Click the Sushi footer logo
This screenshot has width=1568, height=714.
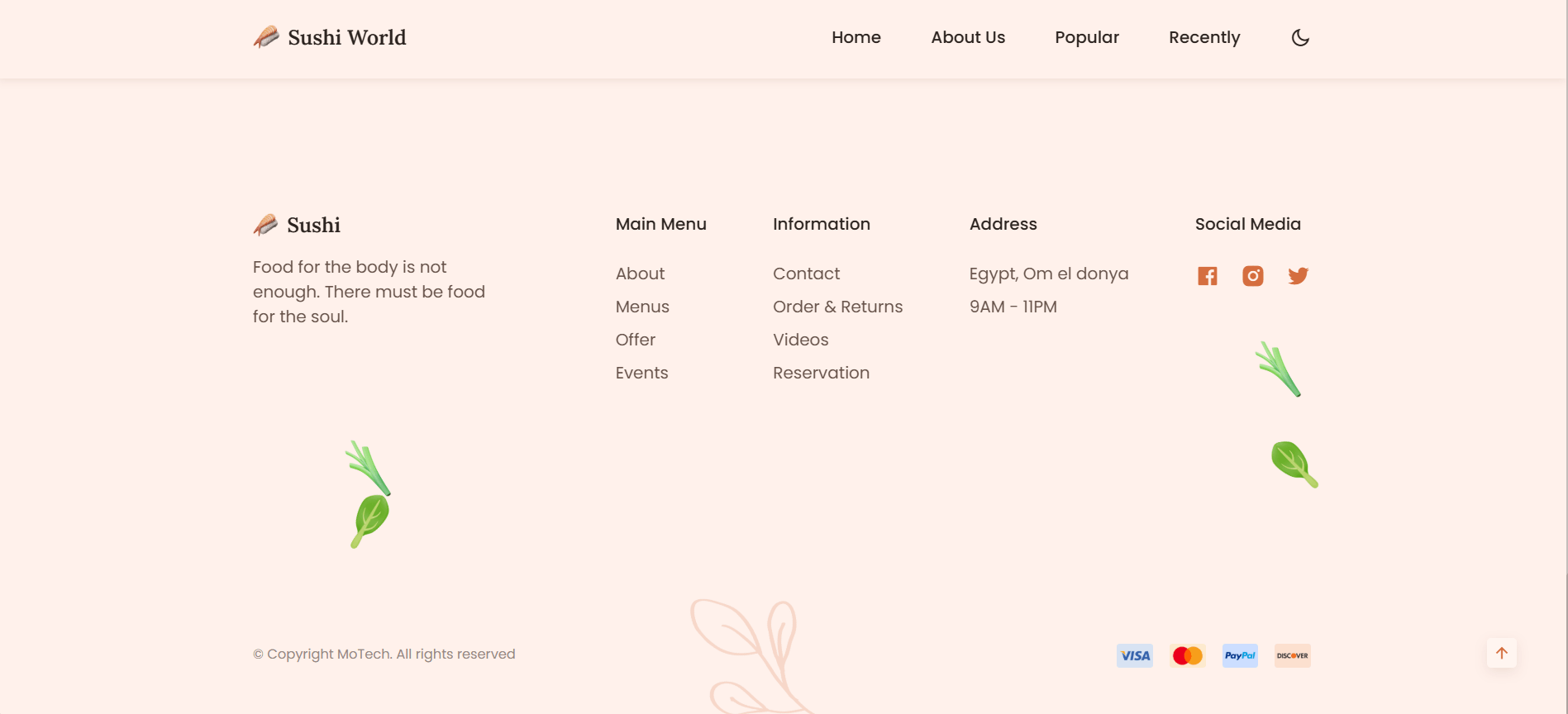(298, 225)
